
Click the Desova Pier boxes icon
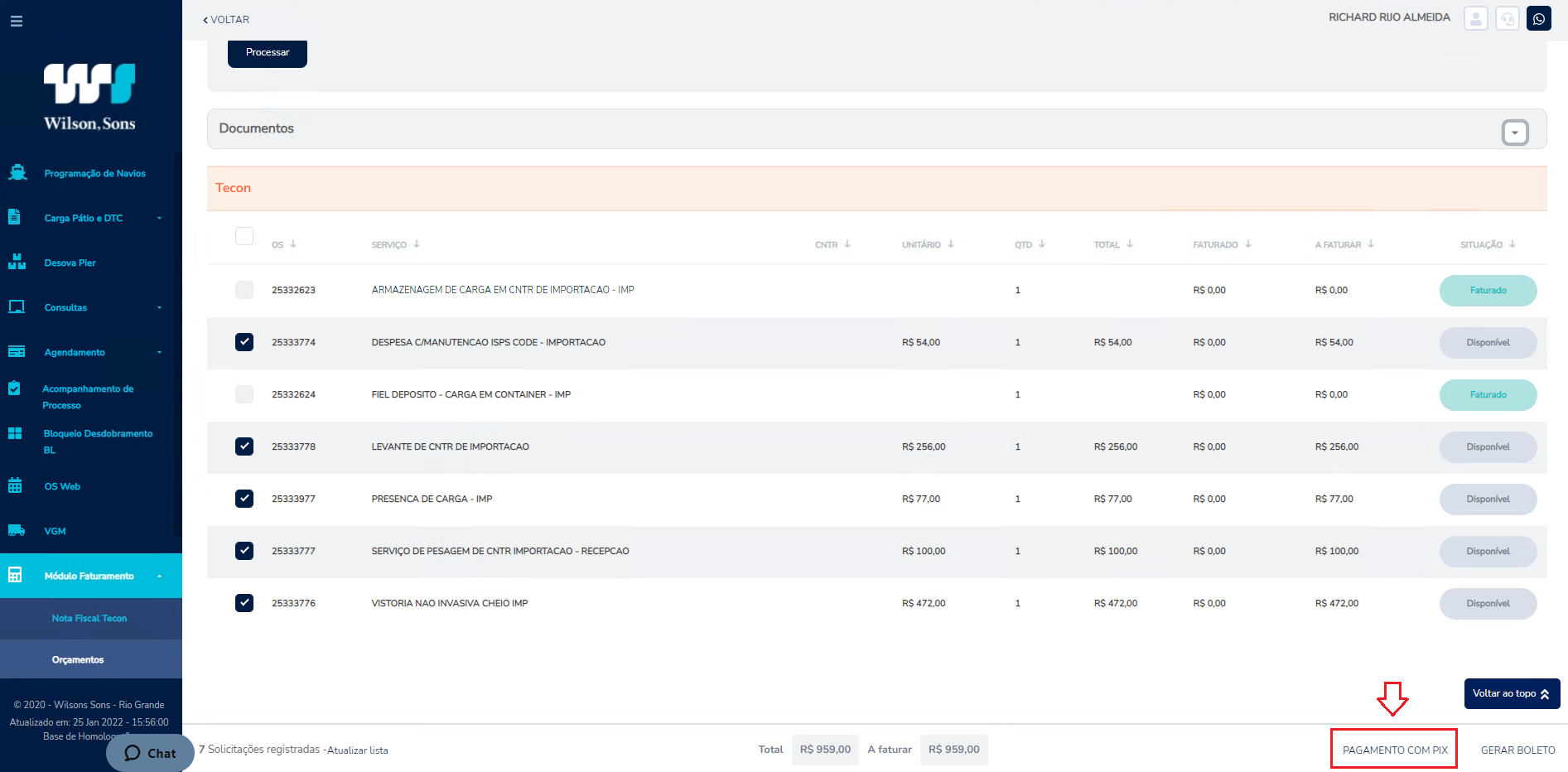click(x=17, y=262)
